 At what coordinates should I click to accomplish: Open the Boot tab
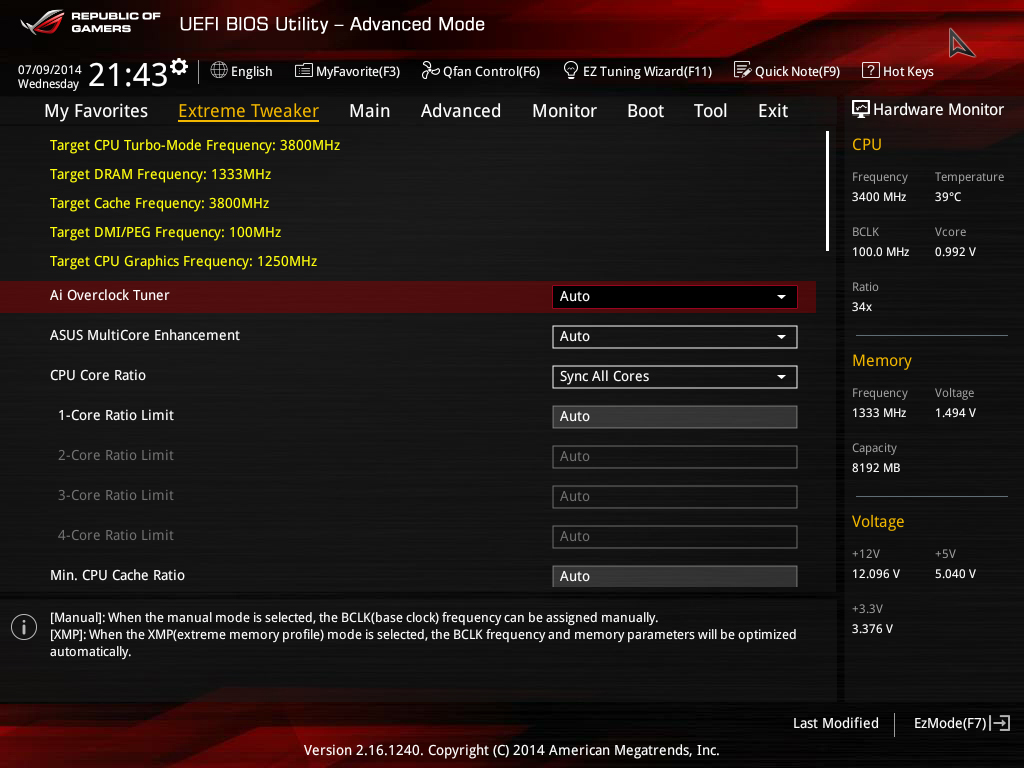coord(645,111)
